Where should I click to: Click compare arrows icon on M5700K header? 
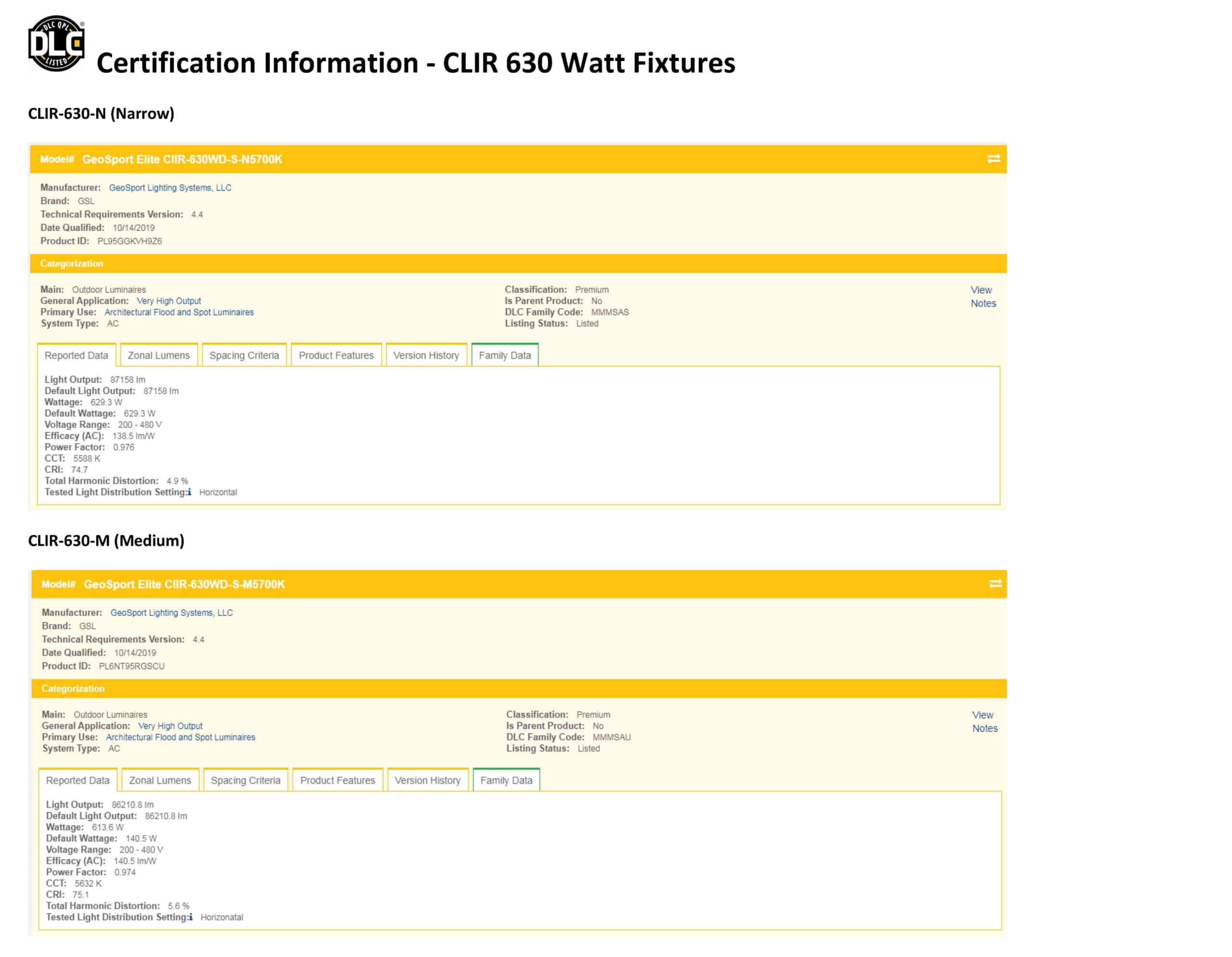[996, 584]
